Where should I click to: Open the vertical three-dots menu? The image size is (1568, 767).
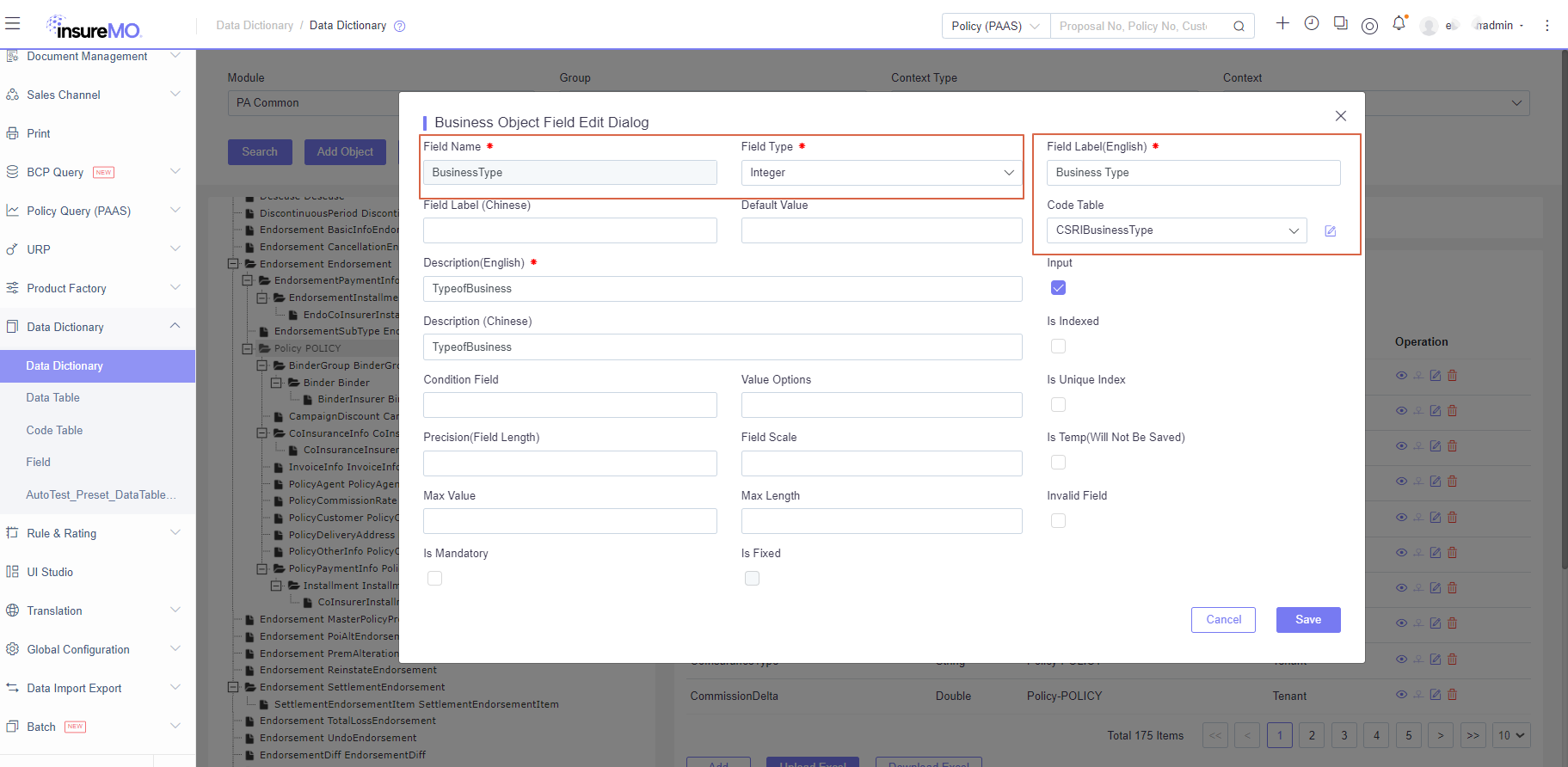click(1546, 26)
